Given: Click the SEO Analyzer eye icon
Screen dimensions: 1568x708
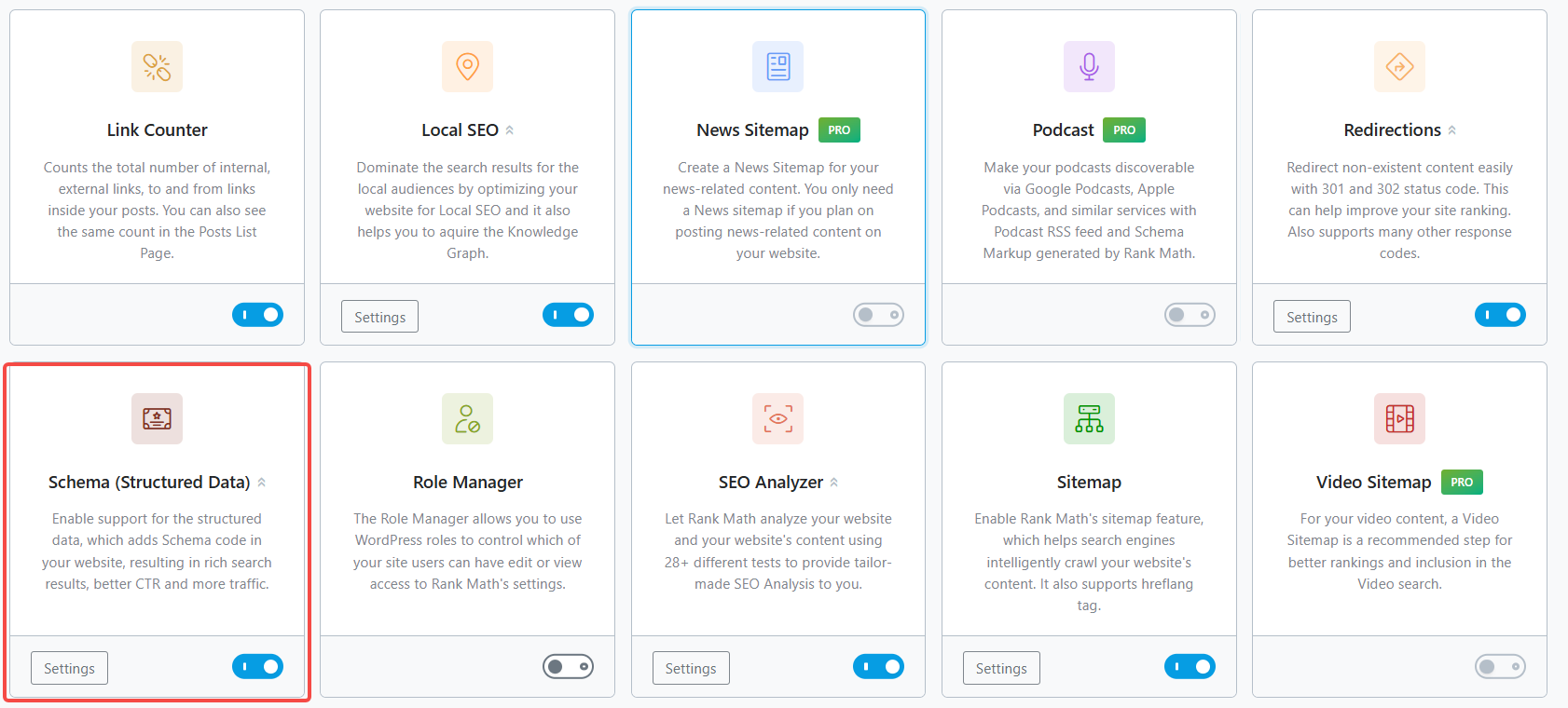Looking at the screenshot, I should pyautogui.click(x=777, y=418).
